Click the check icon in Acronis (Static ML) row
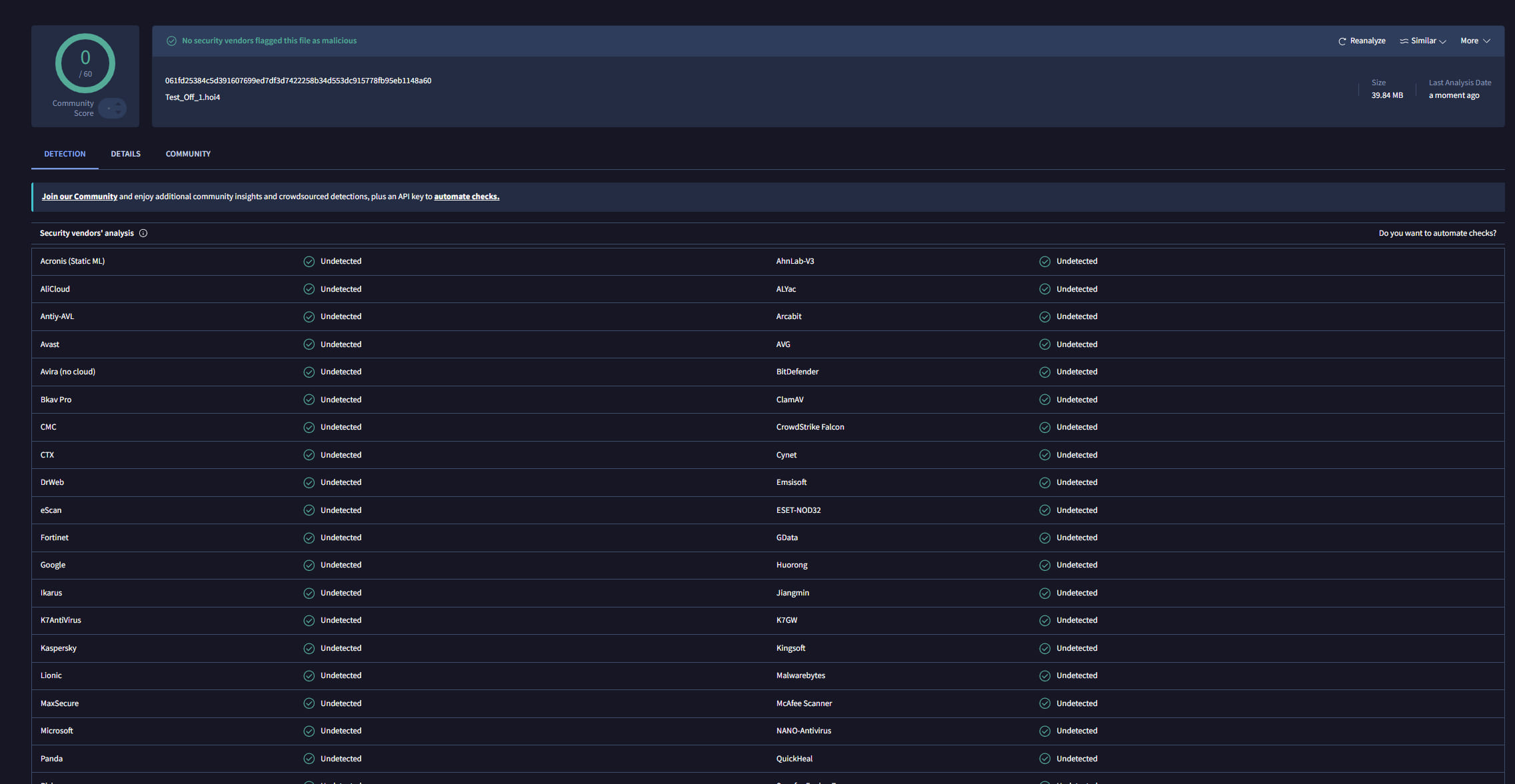 pos(309,261)
